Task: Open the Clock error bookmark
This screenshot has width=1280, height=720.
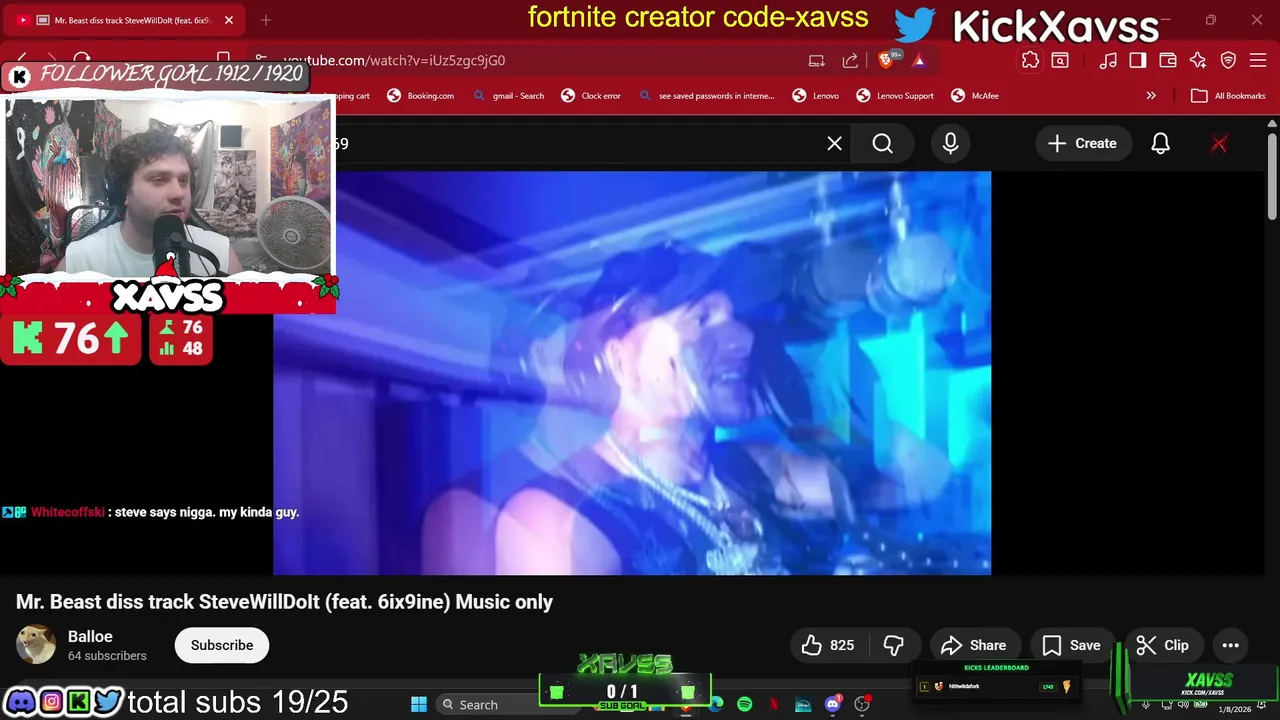Action: (x=591, y=96)
